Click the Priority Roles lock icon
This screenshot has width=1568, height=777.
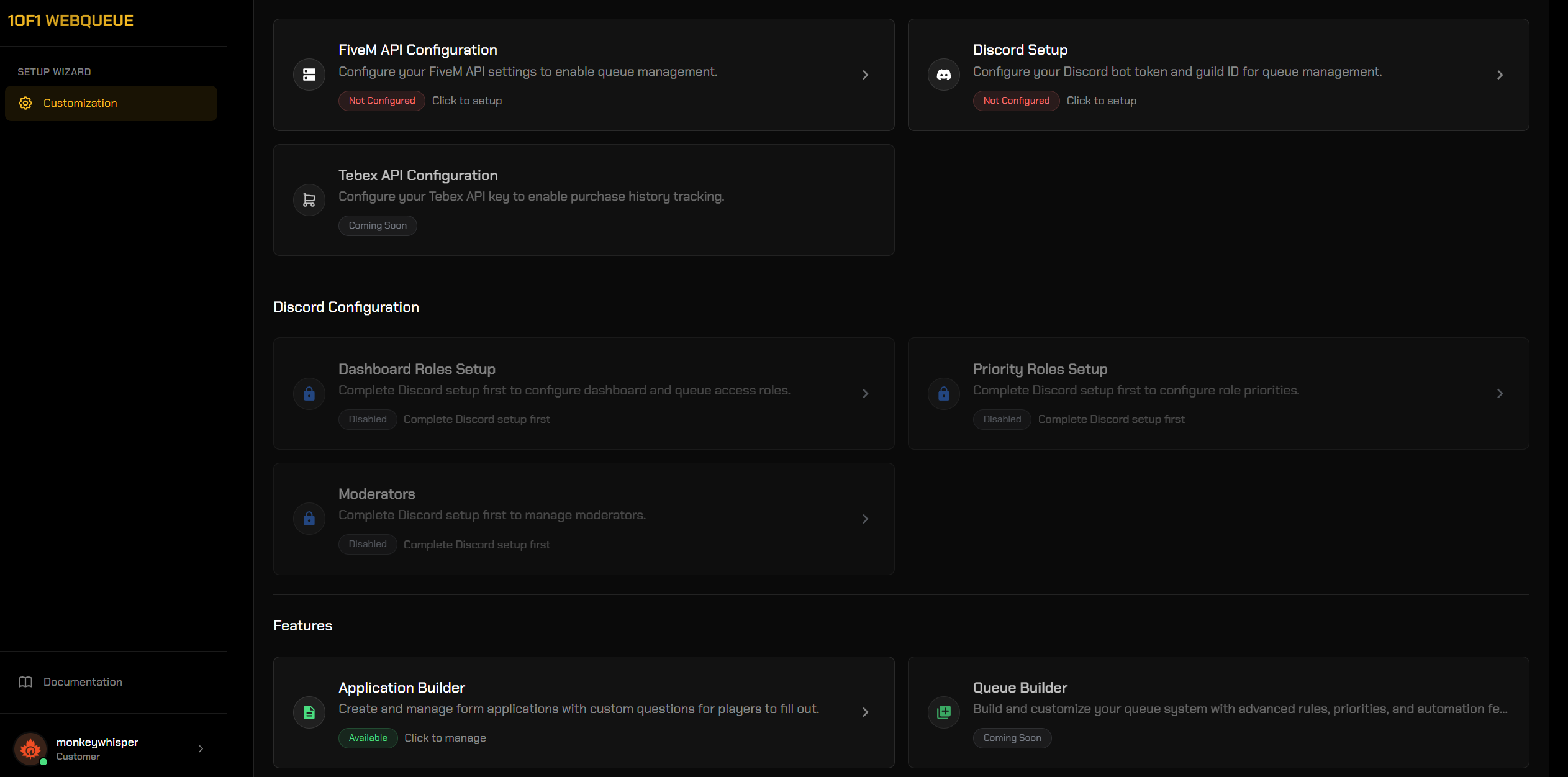click(x=943, y=394)
